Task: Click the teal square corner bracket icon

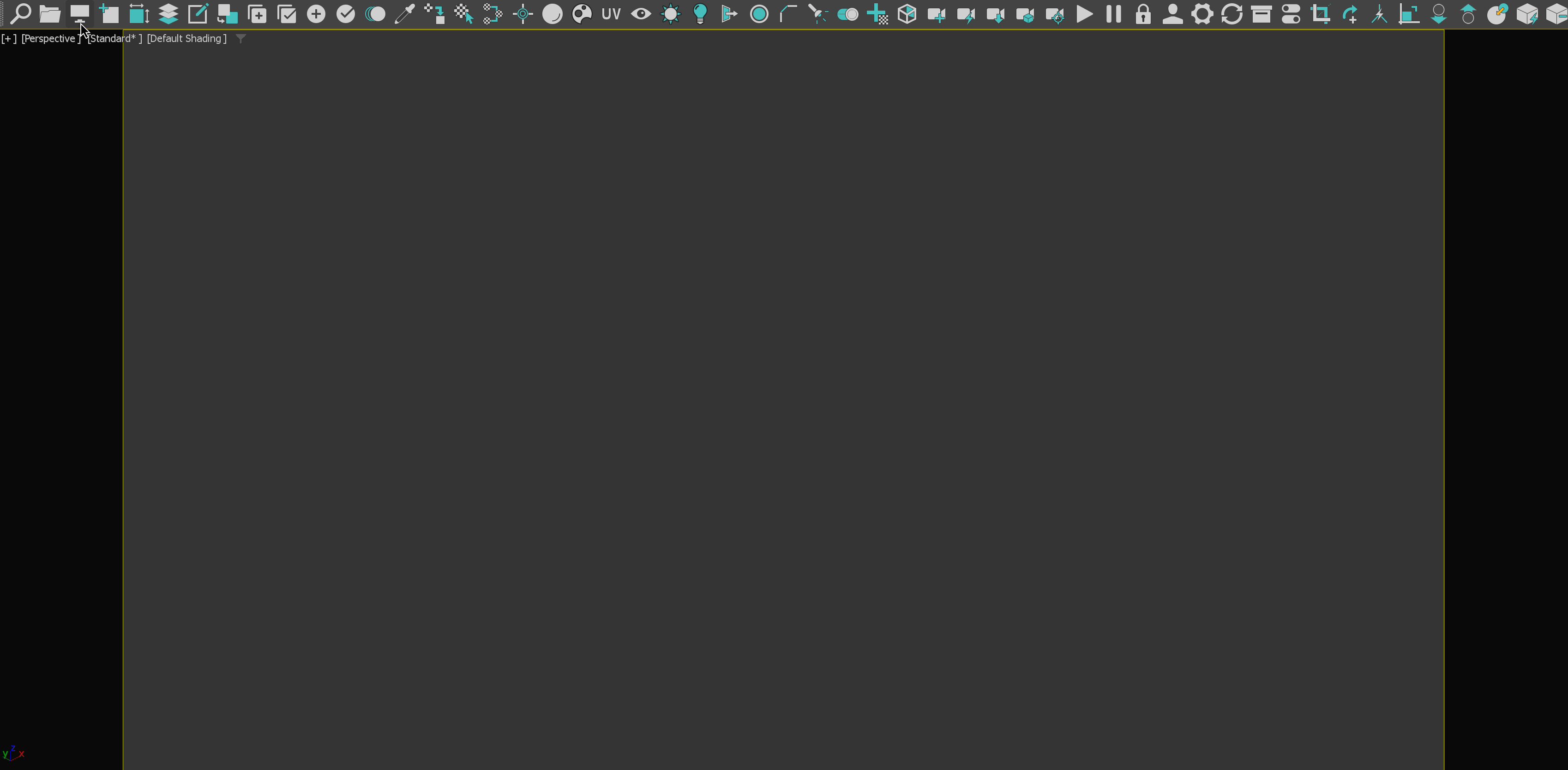Action: click(x=1409, y=13)
